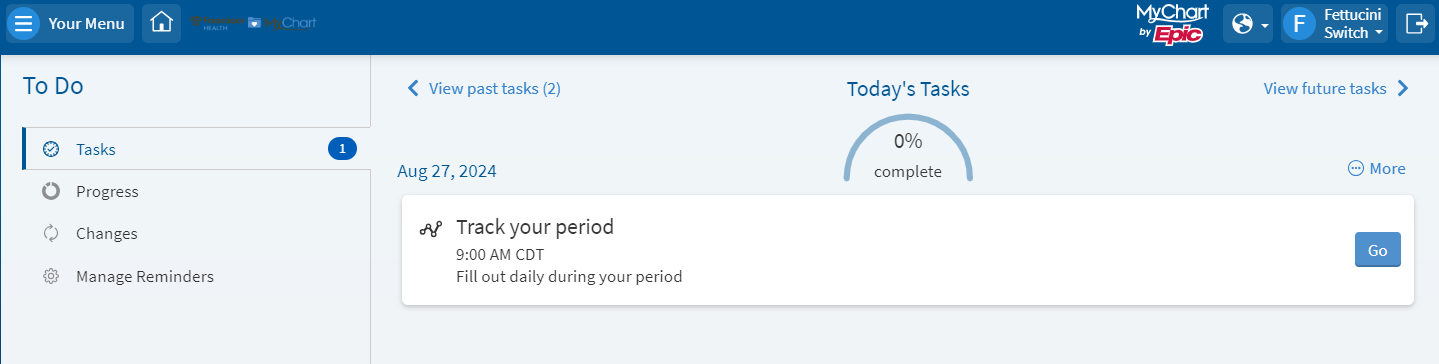Click the MyChart by Epic logo

click(x=1172, y=23)
